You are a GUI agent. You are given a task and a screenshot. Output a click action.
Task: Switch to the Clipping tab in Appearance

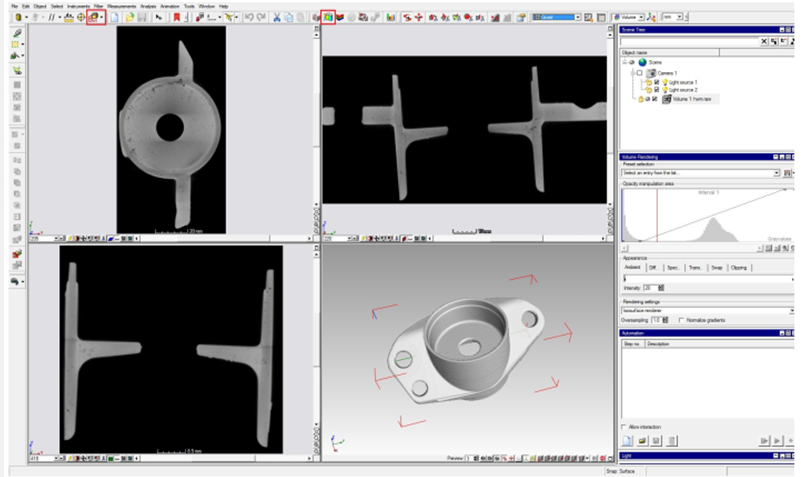[738, 267]
